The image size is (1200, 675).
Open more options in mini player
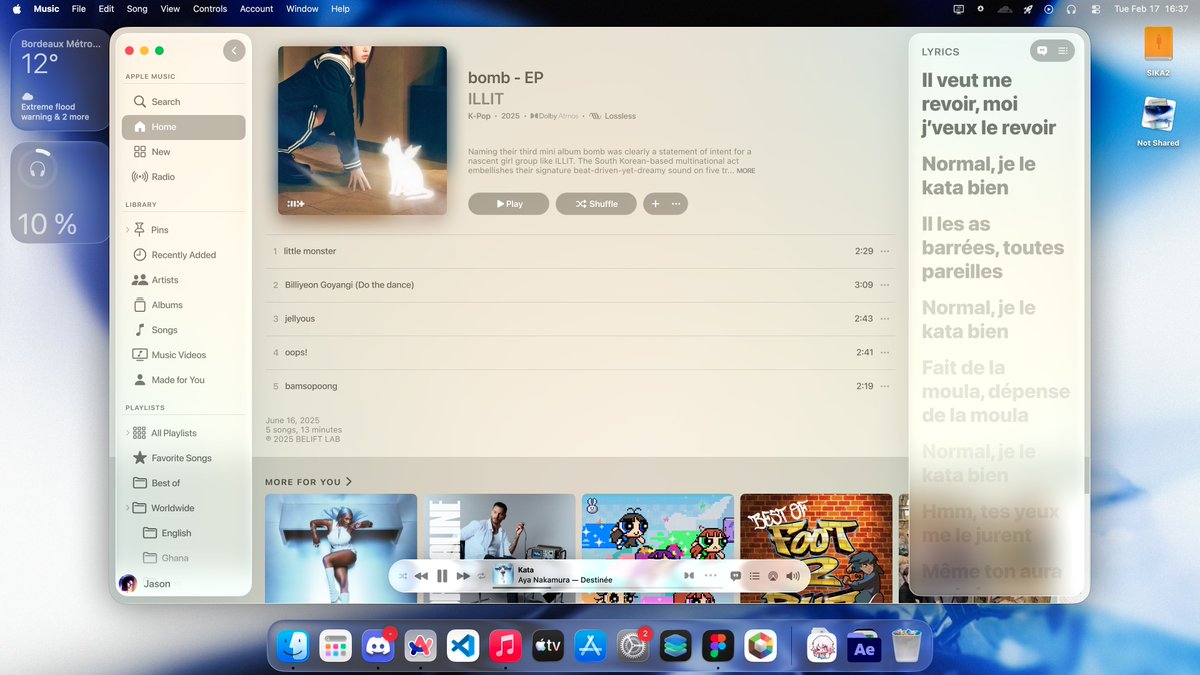click(711, 576)
